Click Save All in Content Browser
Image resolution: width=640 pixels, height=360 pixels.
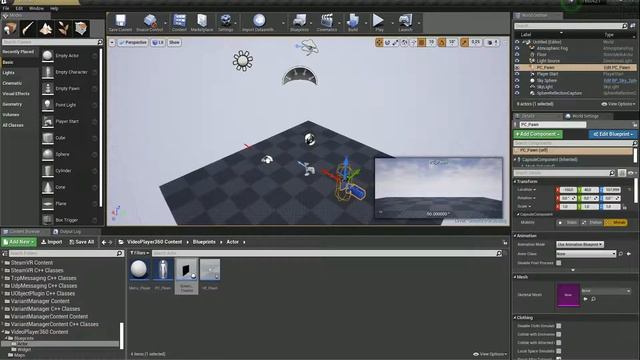82,242
